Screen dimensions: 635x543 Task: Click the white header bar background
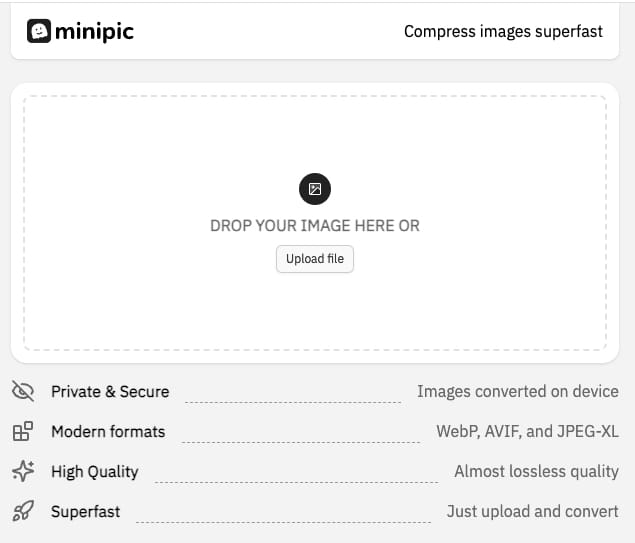pos(267,32)
